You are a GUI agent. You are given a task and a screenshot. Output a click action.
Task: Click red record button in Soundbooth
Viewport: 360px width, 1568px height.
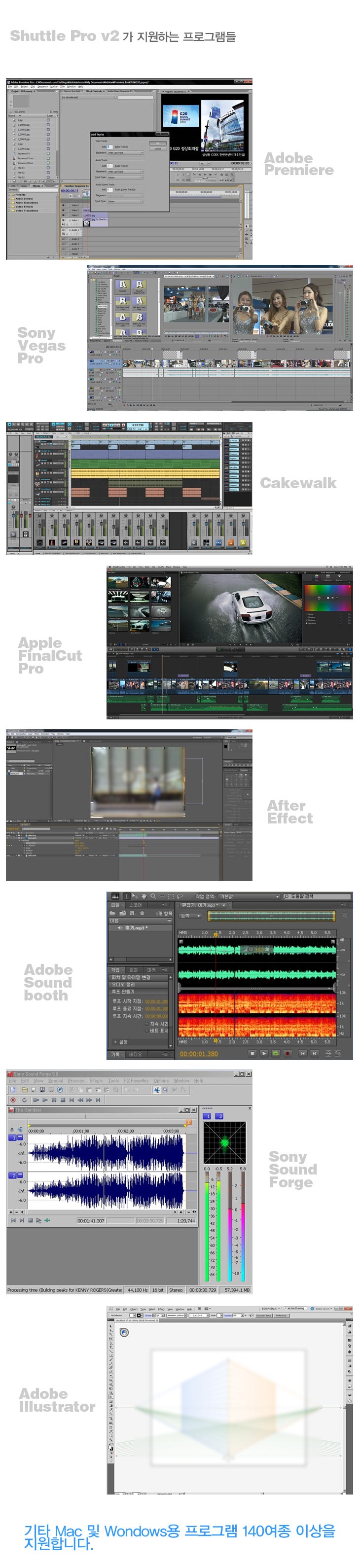pos(288,1053)
